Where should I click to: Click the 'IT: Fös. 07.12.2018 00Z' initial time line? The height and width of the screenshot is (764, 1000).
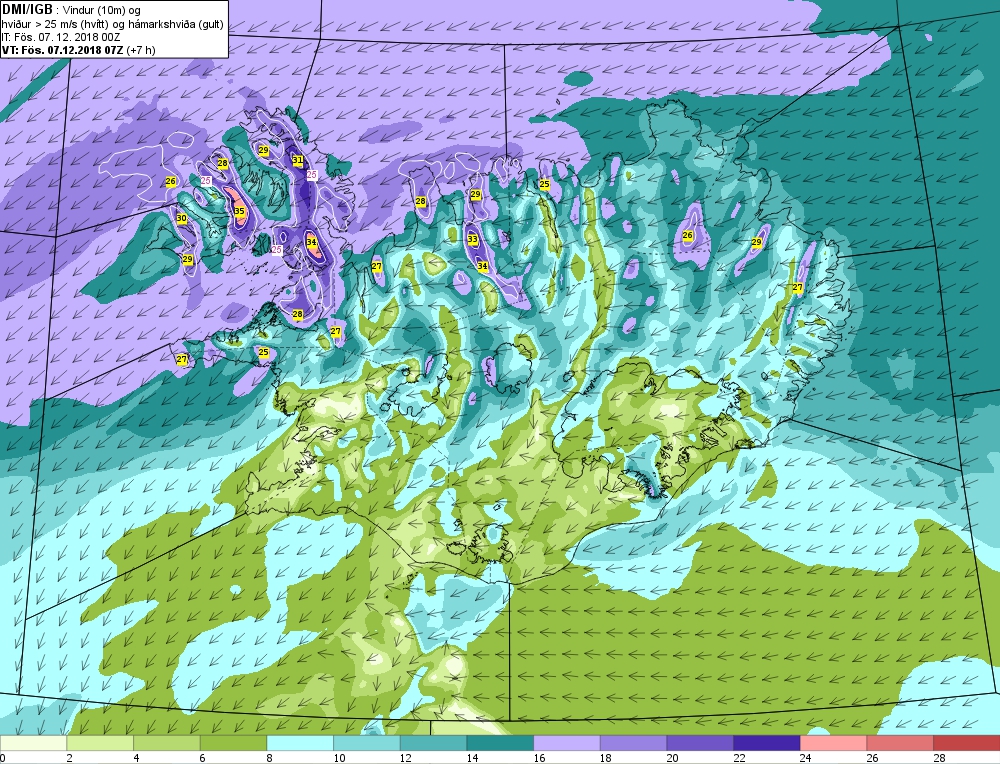coord(61,37)
